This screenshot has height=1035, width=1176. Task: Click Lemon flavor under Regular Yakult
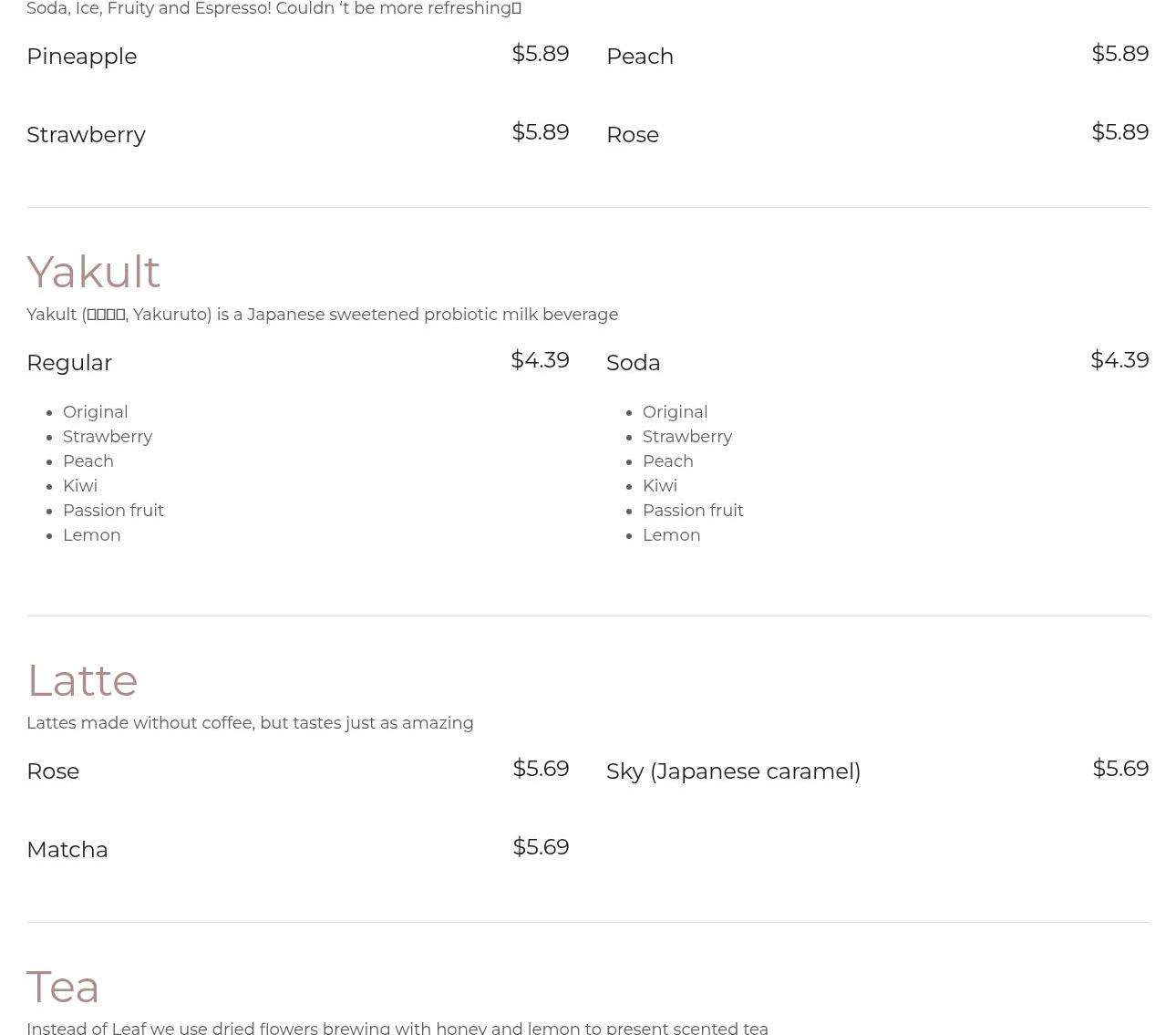click(x=92, y=535)
